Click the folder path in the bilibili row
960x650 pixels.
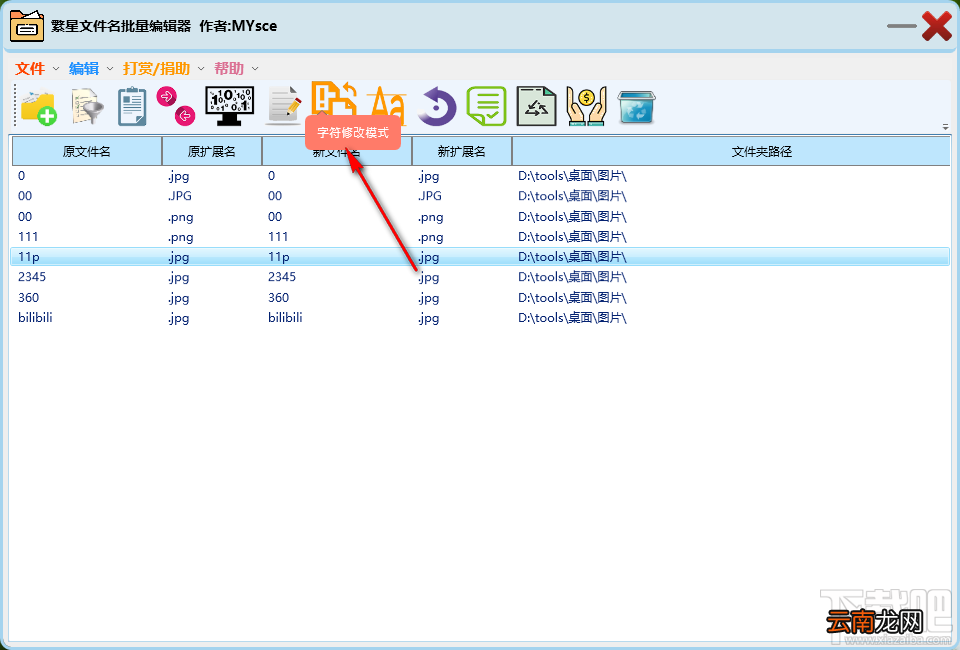(x=572, y=318)
